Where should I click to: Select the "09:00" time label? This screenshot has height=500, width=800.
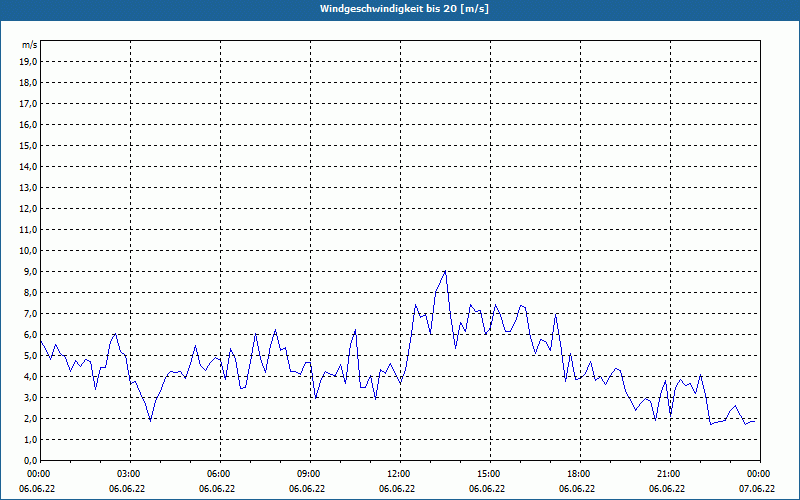[x=310, y=474]
